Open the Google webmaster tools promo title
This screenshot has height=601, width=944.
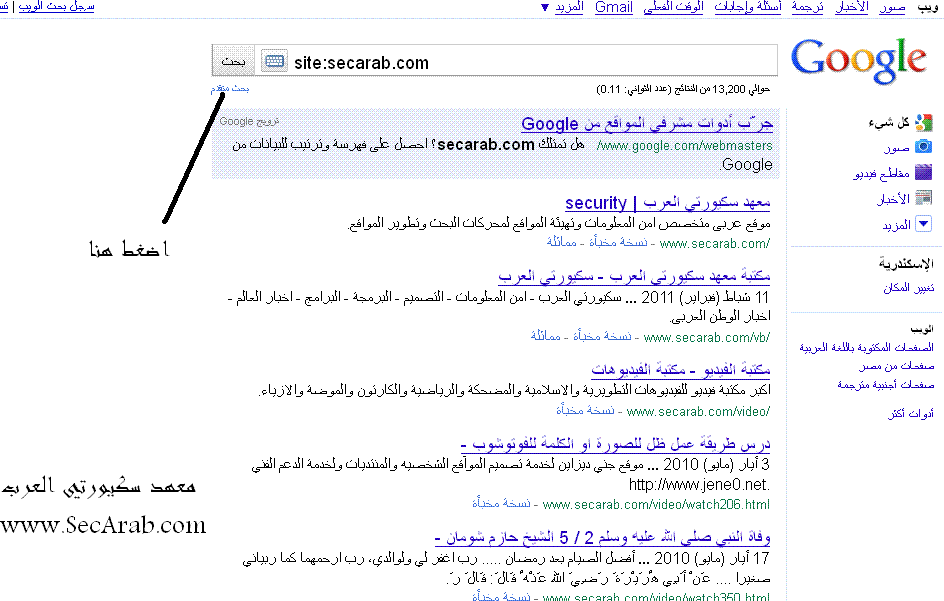point(647,124)
